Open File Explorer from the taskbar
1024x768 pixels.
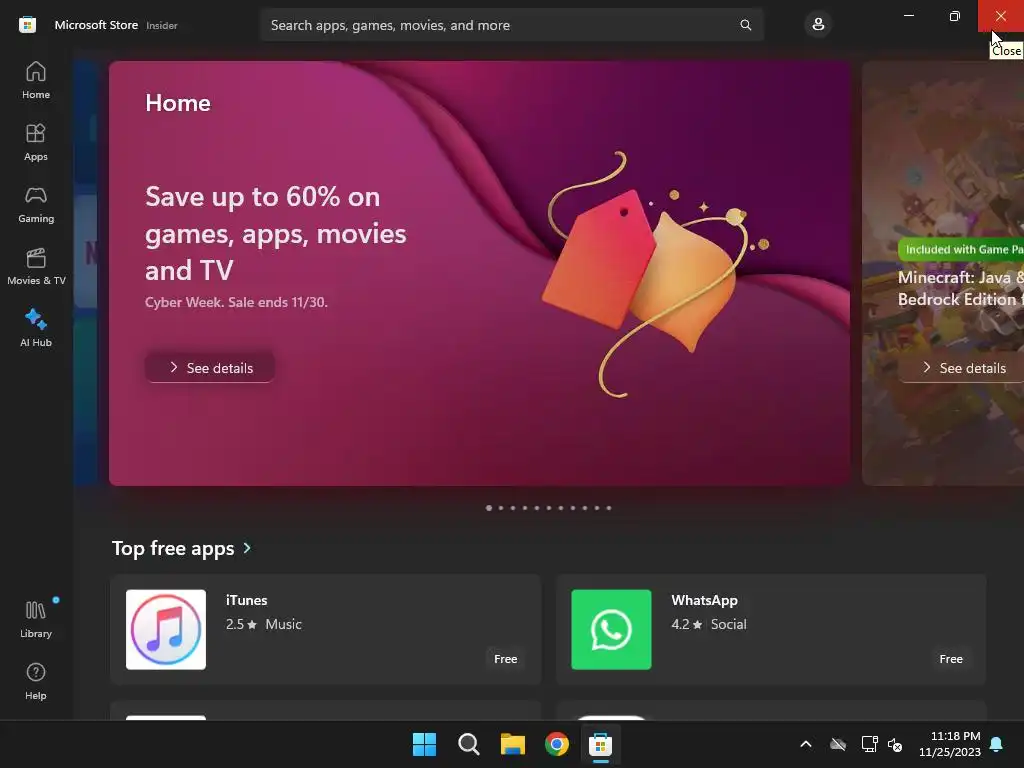513,744
